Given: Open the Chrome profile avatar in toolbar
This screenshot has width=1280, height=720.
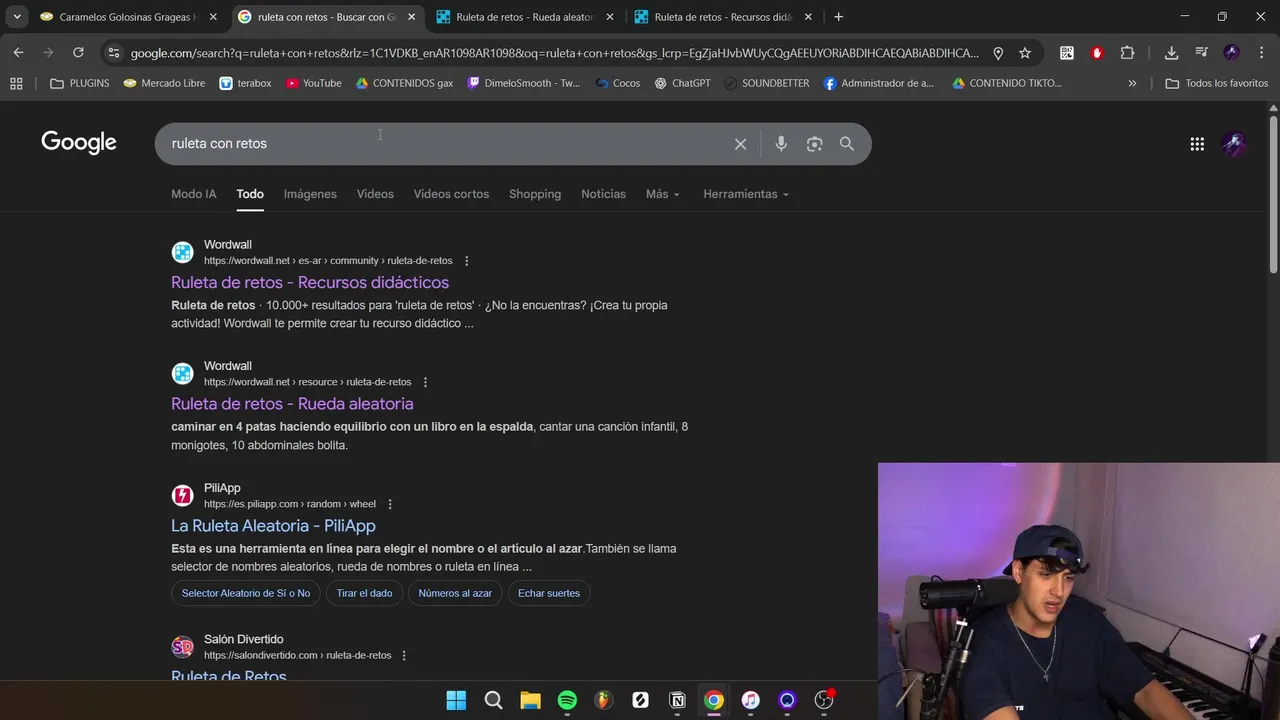Looking at the screenshot, I should pos(1231,53).
